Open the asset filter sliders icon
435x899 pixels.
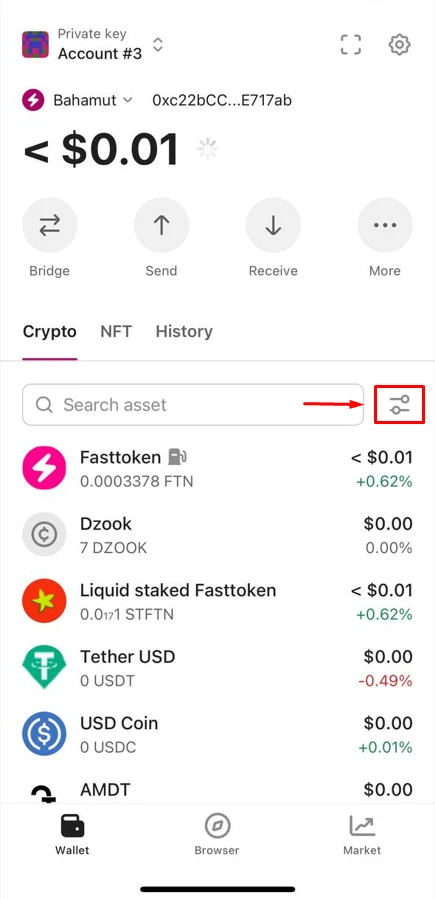pyautogui.click(x=399, y=405)
